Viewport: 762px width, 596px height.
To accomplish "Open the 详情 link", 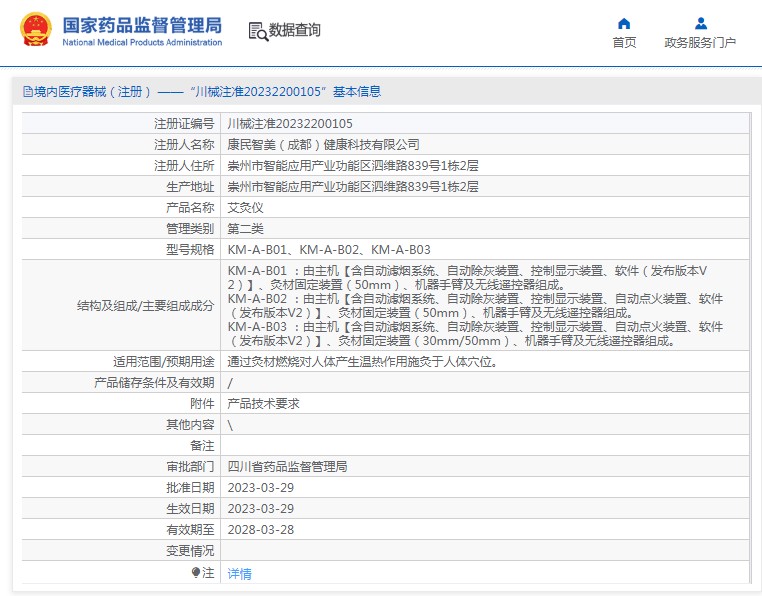I will [x=240, y=574].
